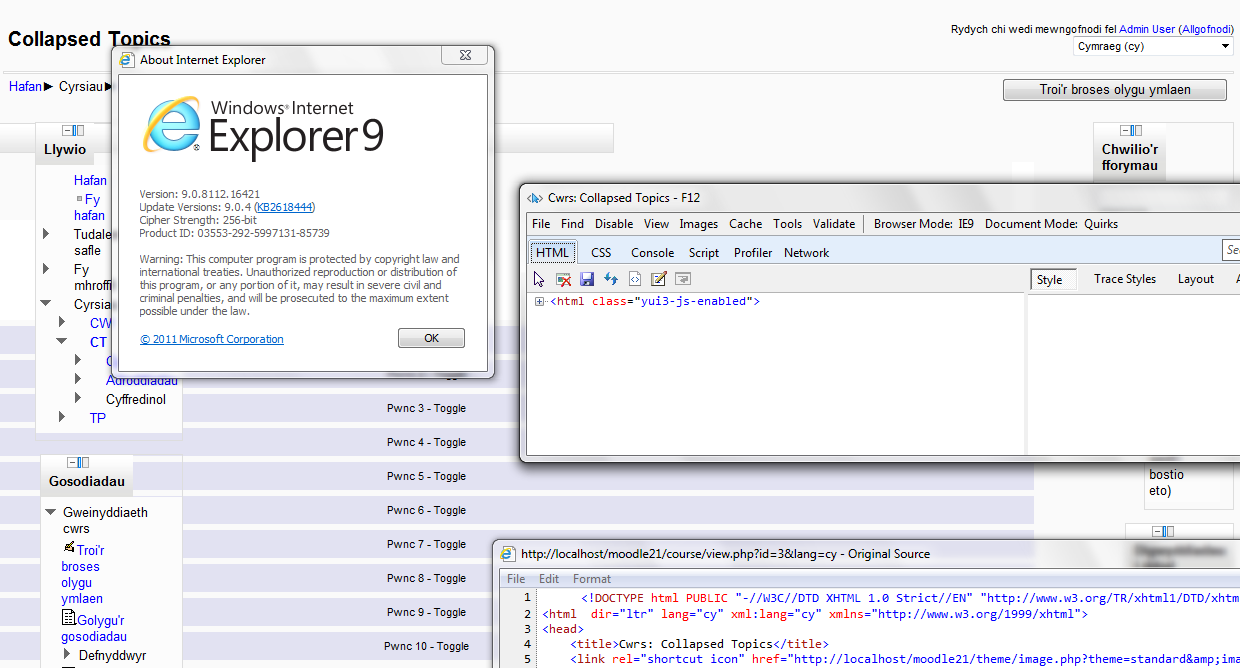Expand the html node in the DOM tree

click(540, 301)
